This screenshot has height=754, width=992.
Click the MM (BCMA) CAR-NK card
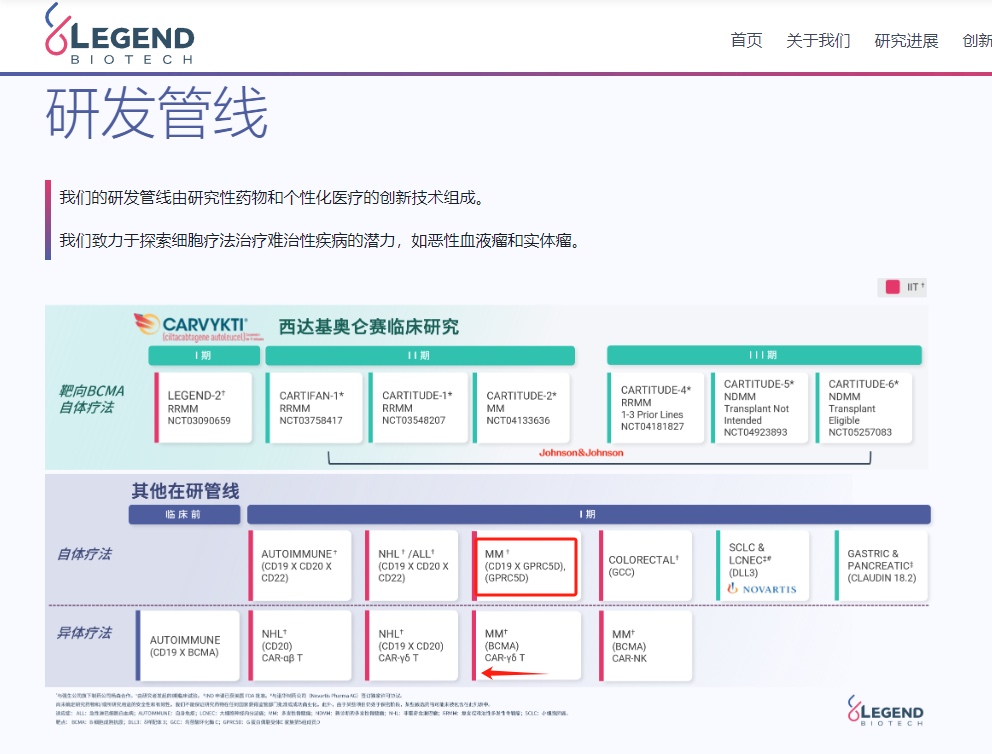[x=645, y=646]
